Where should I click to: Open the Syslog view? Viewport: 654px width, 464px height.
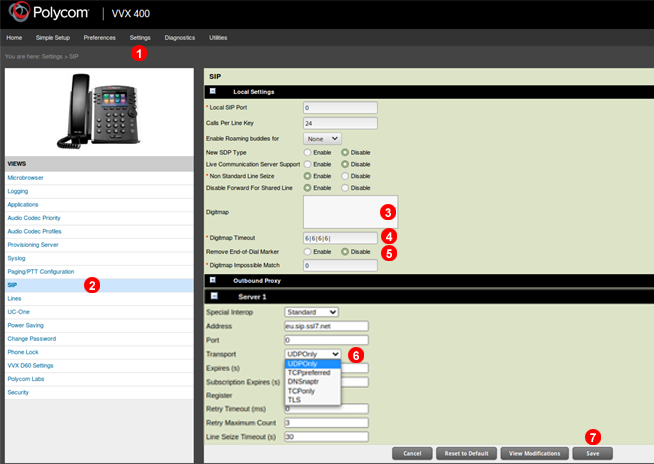coord(16,258)
